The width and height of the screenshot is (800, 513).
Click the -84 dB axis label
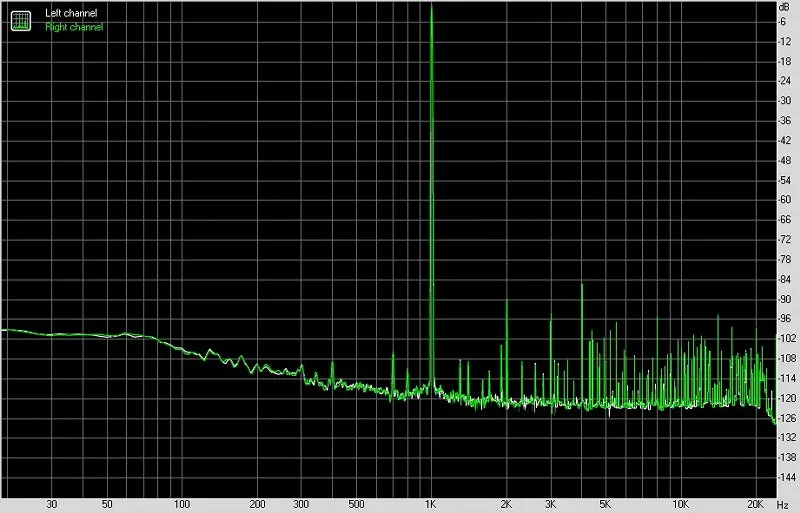pyautogui.click(x=784, y=279)
